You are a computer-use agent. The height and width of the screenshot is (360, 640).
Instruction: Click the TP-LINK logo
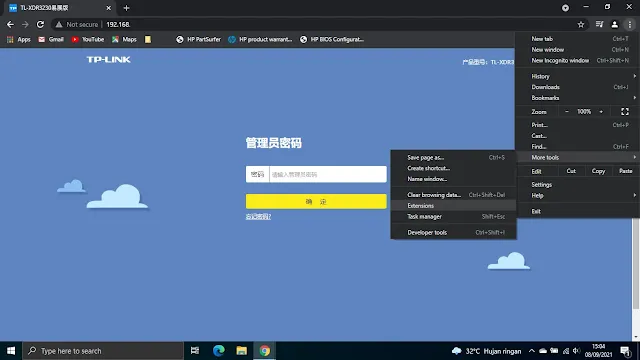tap(108, 60)
